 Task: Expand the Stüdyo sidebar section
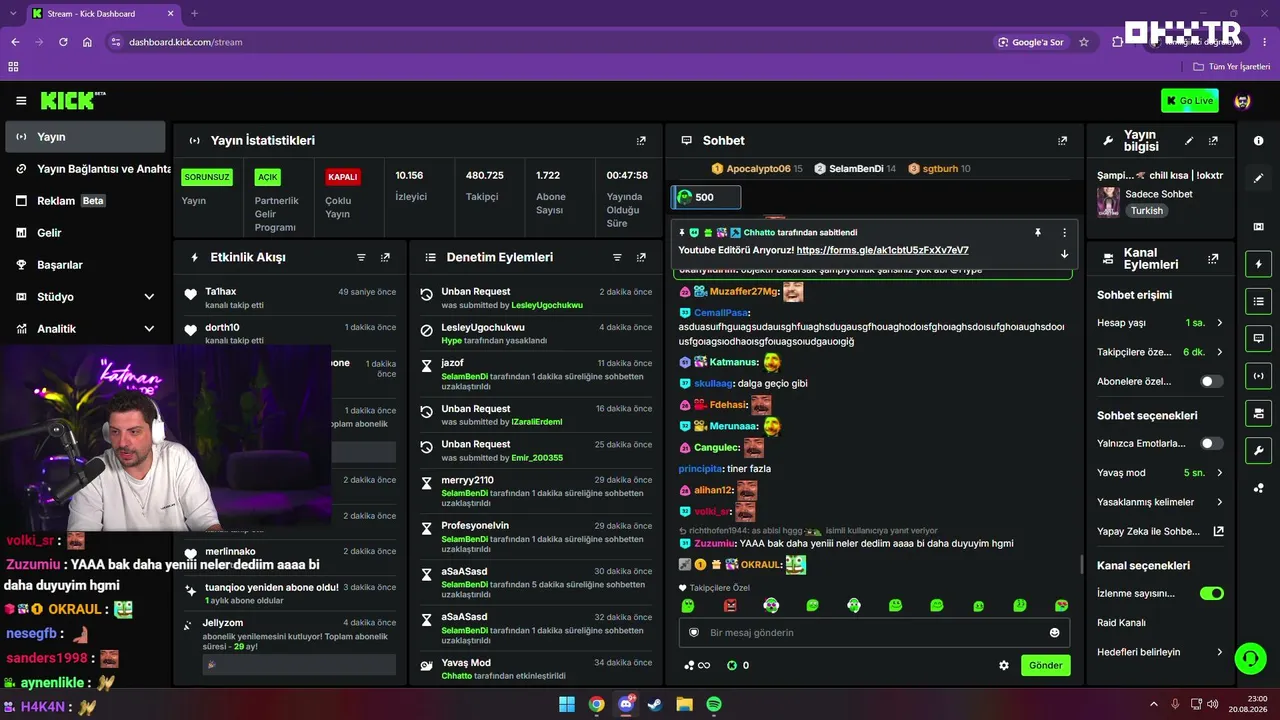(x=149, y=297)
